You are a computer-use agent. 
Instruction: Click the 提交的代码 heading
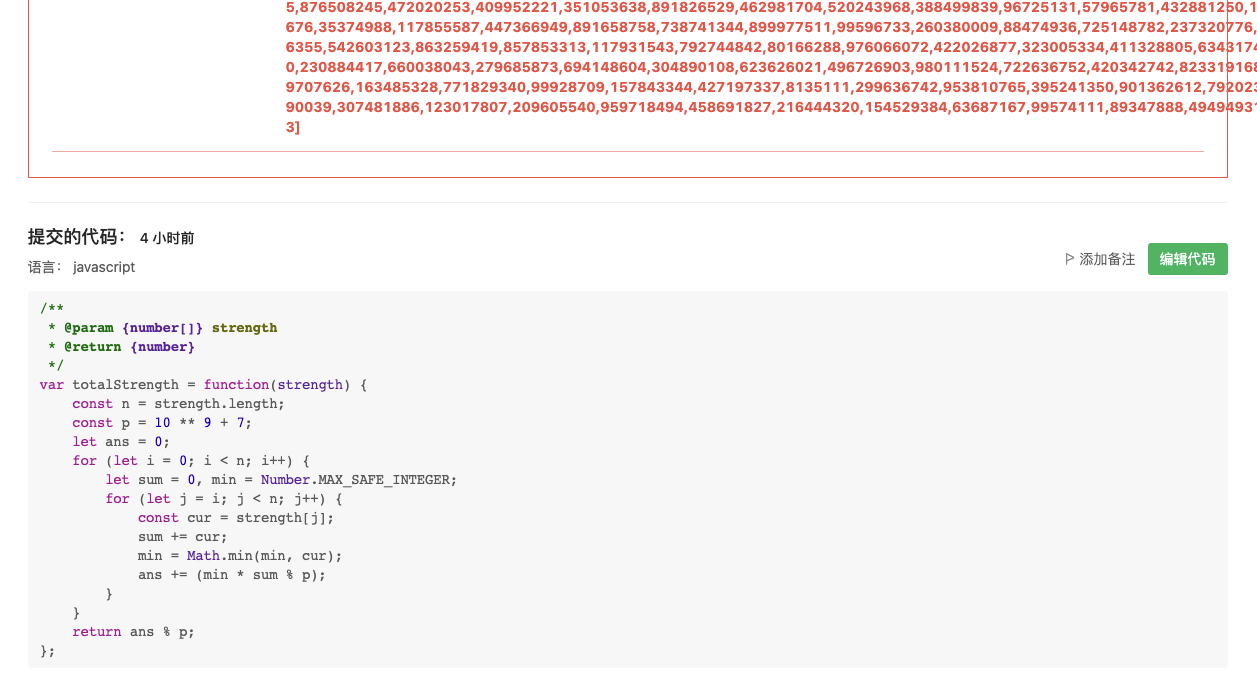pos(77,237)
